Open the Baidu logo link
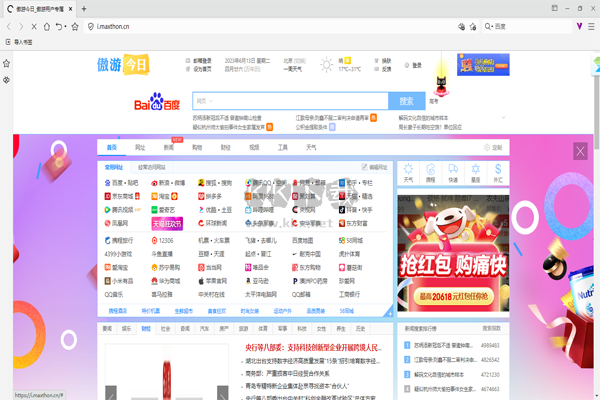 (157, 101)
